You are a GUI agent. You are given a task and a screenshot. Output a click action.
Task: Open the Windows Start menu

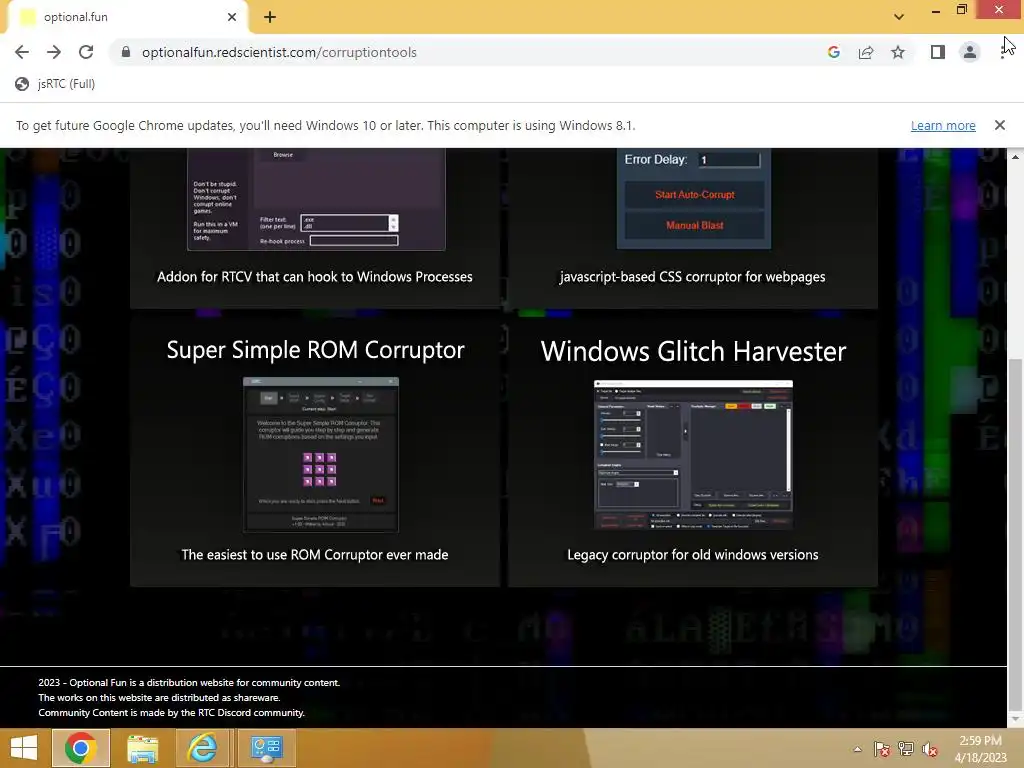24,748
